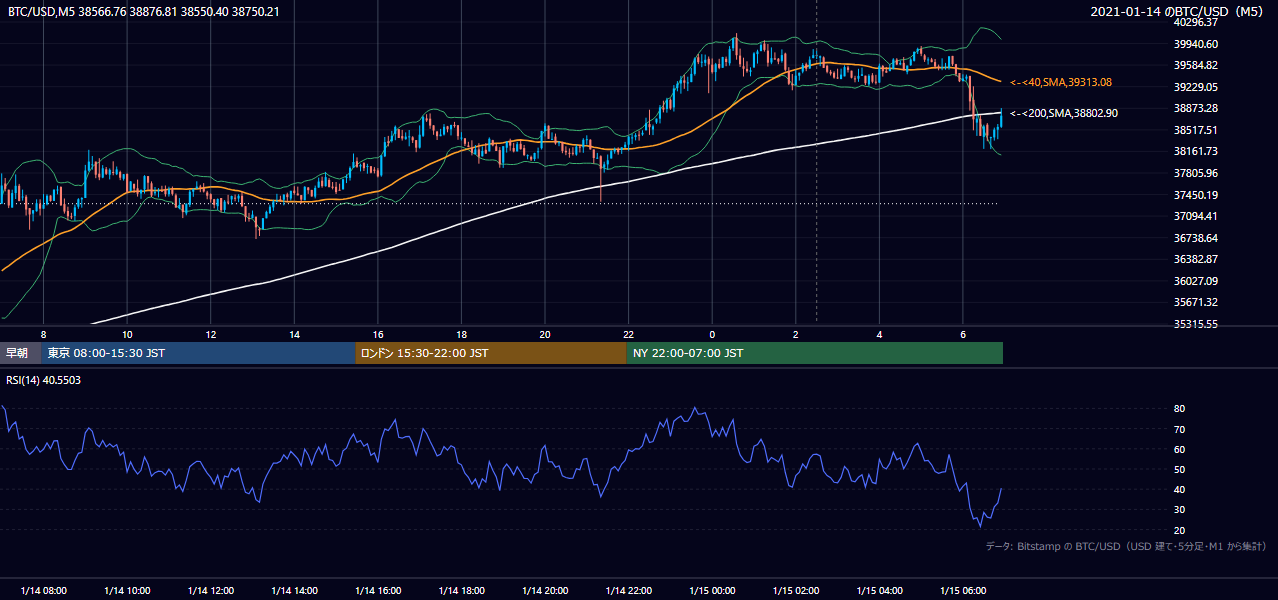Click the price axis value 38517.51
The width and height of the screenshot is (1278, 600).
[1196, 130]
